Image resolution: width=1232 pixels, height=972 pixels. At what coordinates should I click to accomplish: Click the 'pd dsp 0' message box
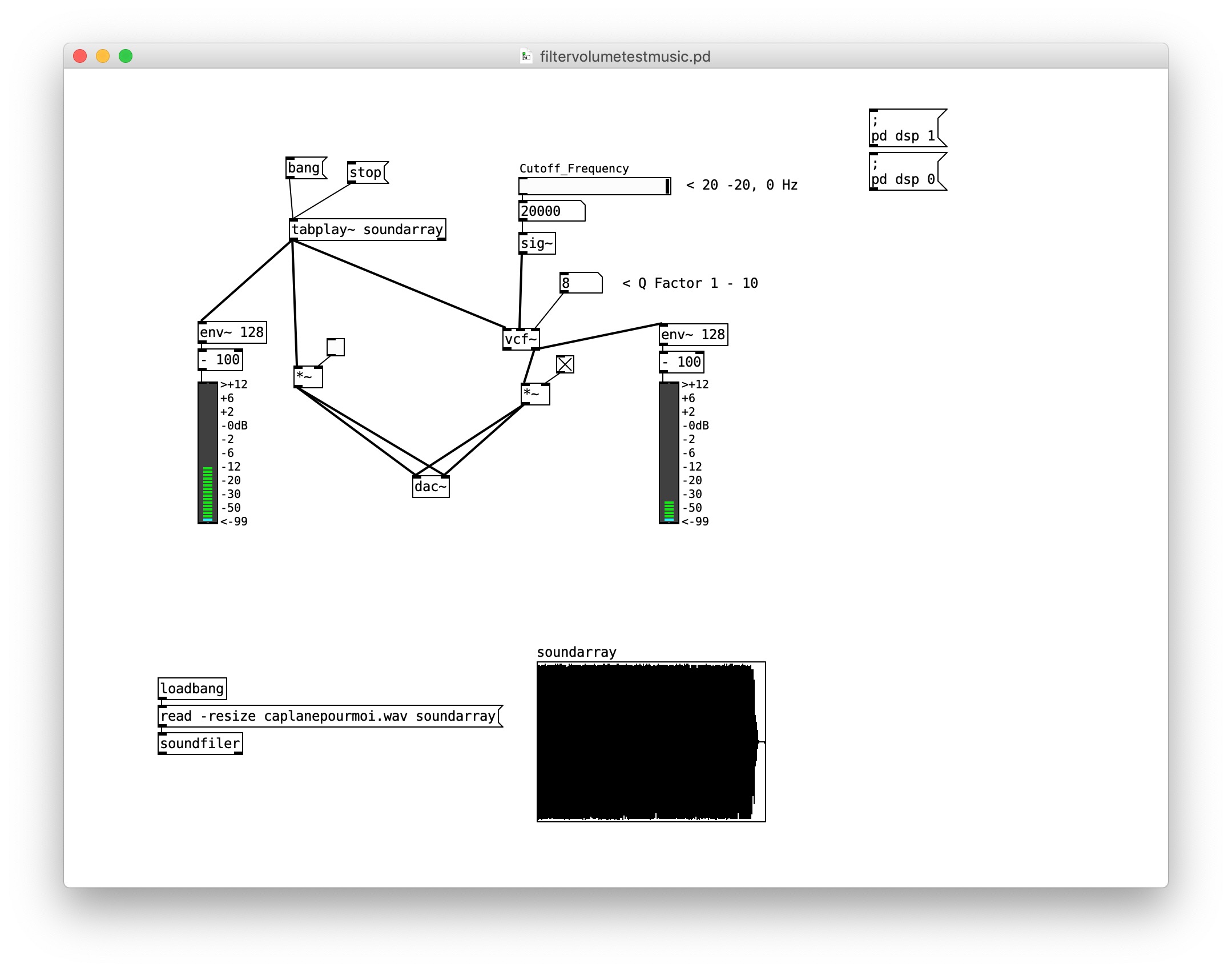pos(908,171)
